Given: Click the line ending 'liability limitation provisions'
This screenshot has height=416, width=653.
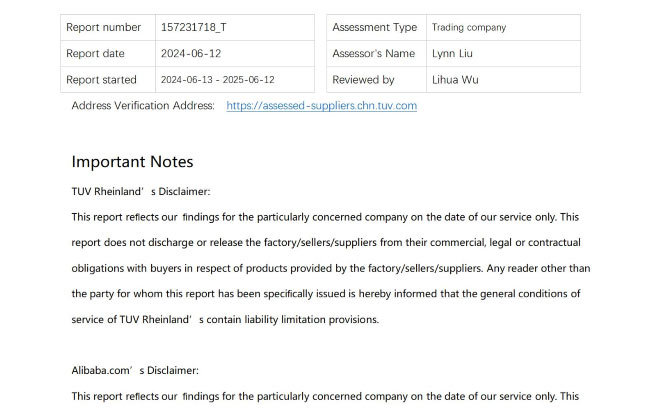Looking at the screenshot, I should pyautogui.click(x=225, y=319).
